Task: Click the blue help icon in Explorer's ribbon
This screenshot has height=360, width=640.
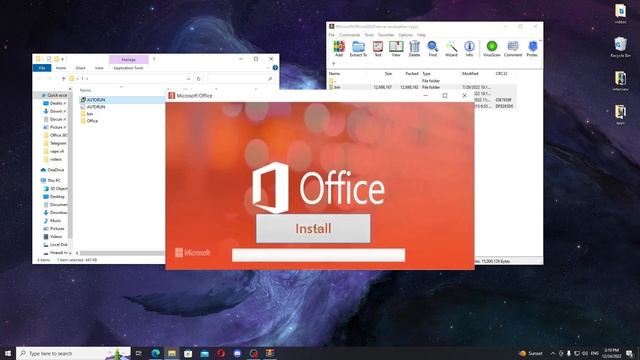Action: tap(275, 68)
